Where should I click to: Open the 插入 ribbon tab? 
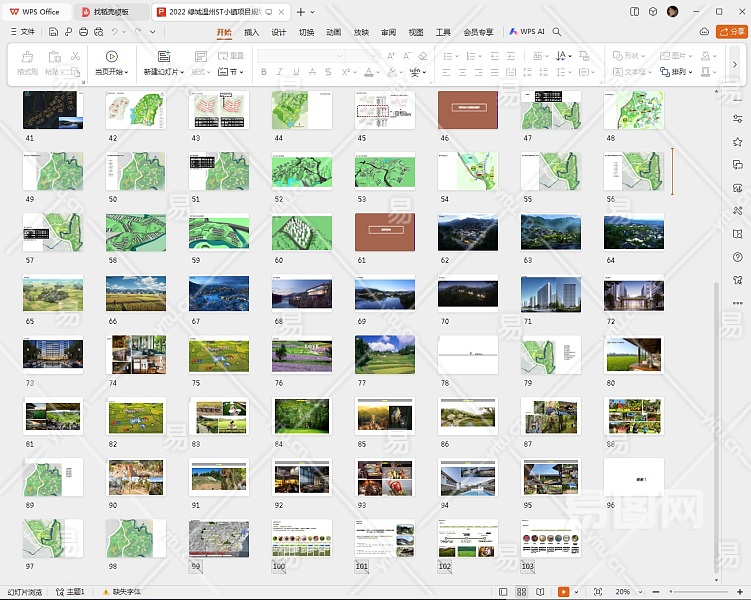(x=251, y=32)
